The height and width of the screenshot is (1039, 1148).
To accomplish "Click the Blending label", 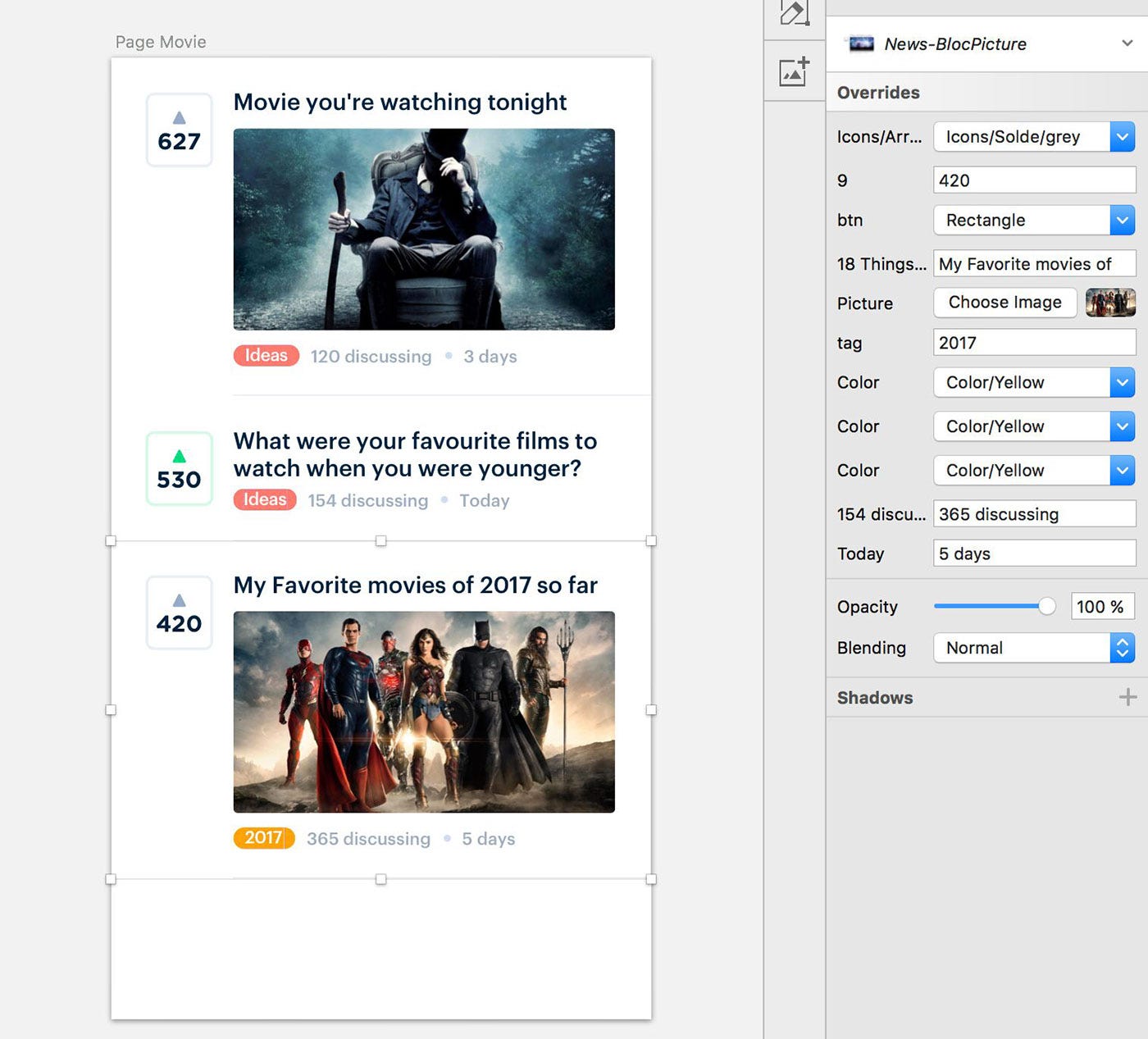I will (x=872, y=648).
